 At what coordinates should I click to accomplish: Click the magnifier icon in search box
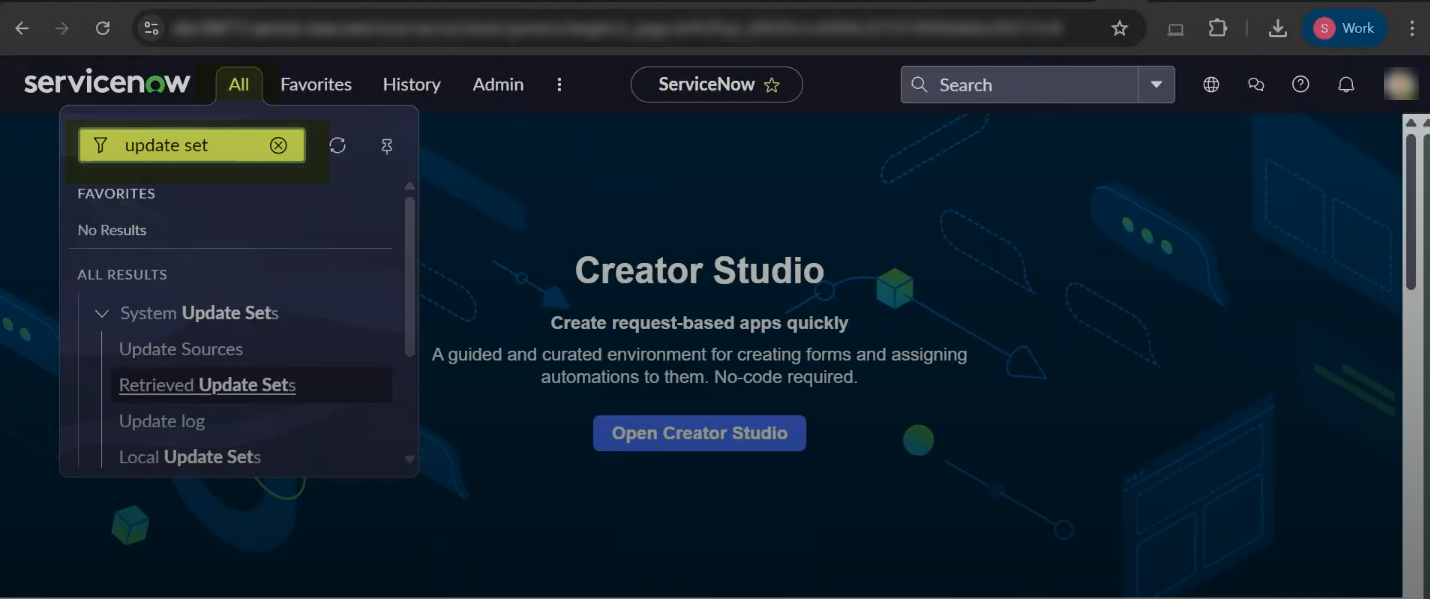click(919, 85)
